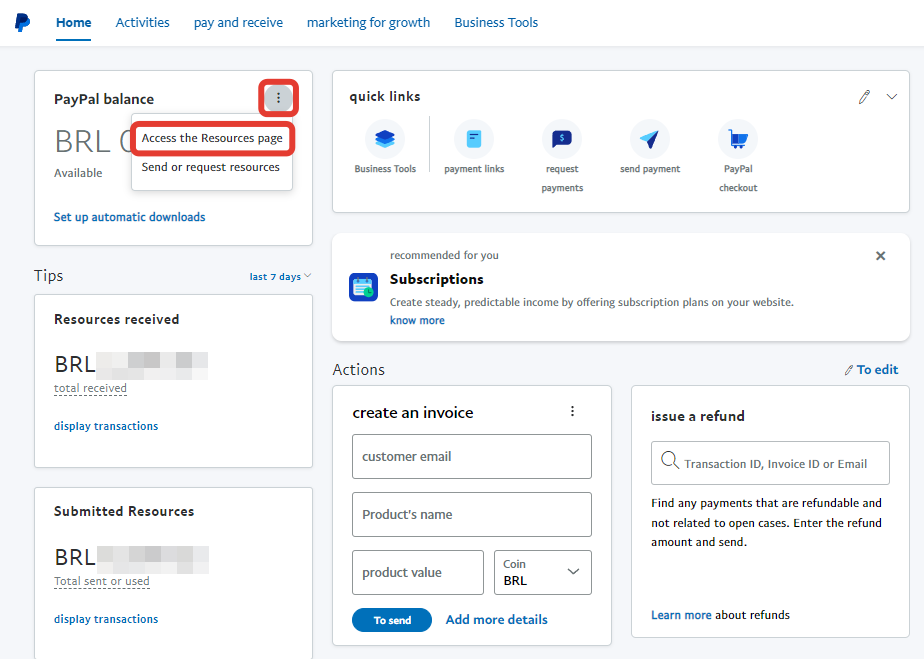This screenshot has height=659, width=924.
Task: Switch to the Activities tab
Action: [143, 22]
